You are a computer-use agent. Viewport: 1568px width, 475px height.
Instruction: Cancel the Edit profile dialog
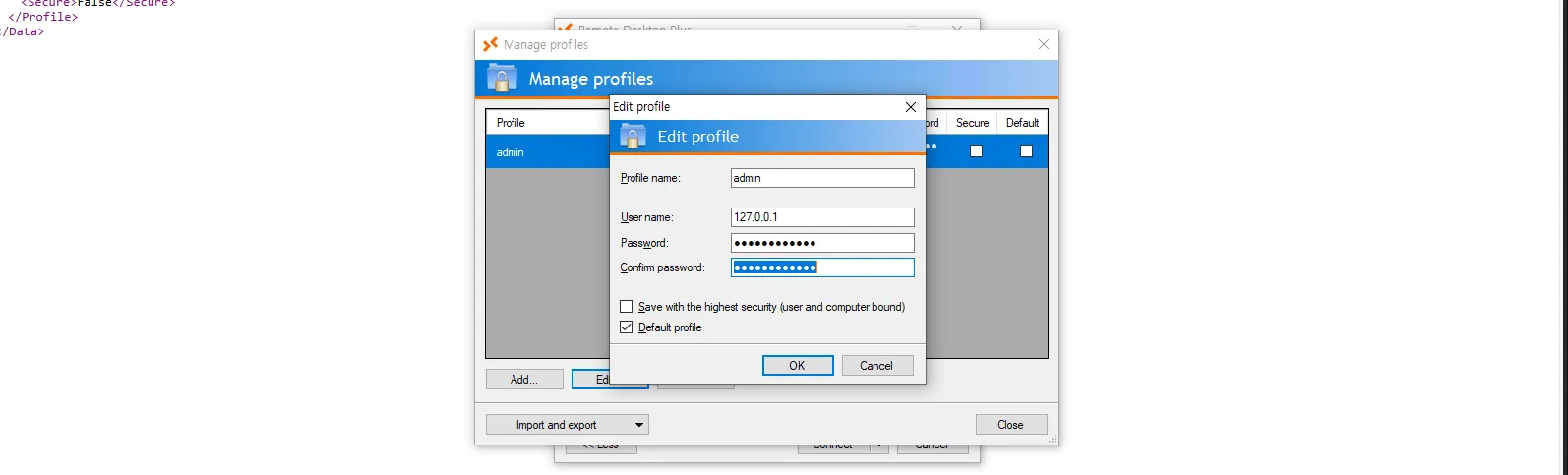[875, 366]
